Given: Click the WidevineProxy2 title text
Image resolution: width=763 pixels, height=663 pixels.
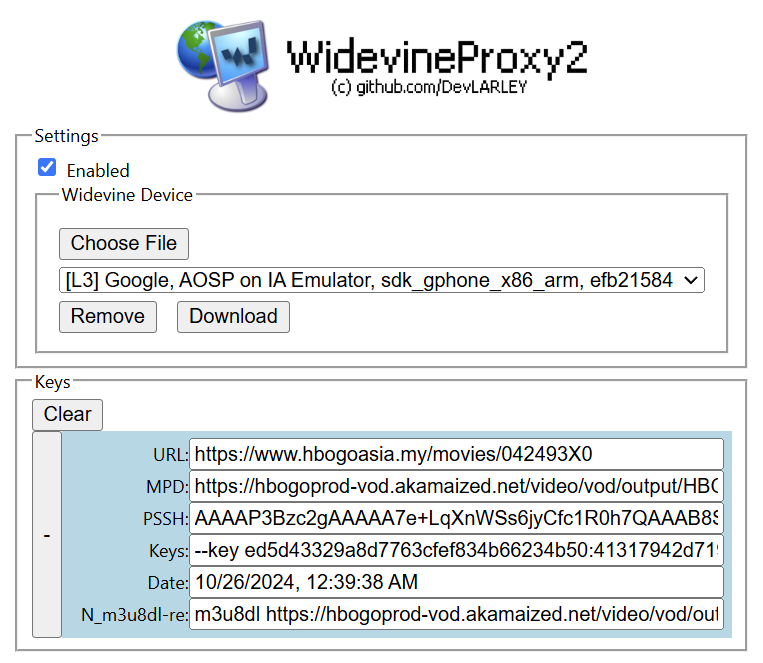Looking at the screenshot, I should (x=437, y=57).
